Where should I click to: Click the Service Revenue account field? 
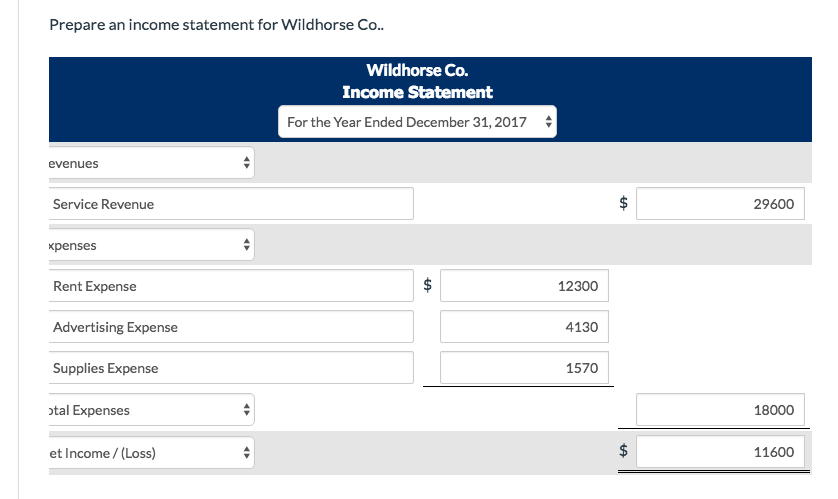(231, 204)
